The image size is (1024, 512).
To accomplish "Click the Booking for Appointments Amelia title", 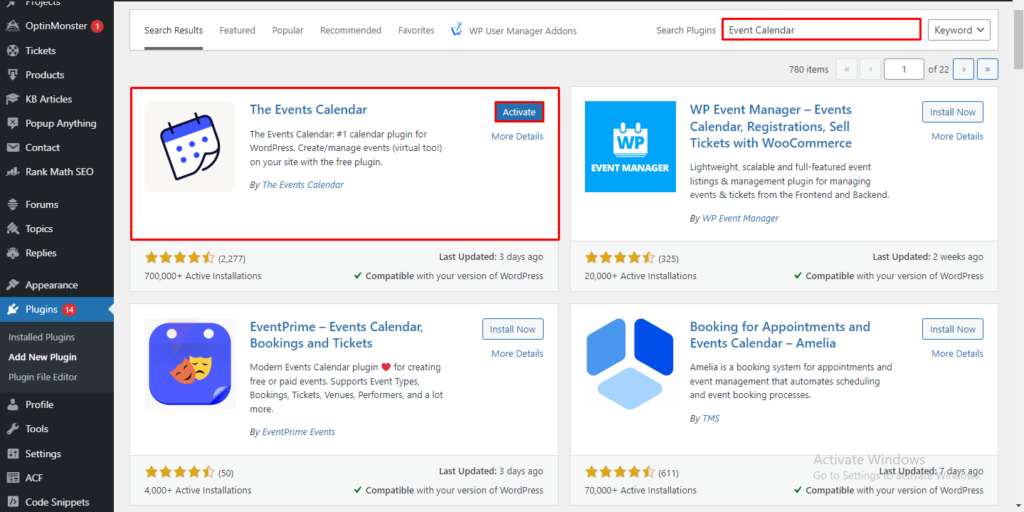I will pyautogui.click(x=780, y=334).
